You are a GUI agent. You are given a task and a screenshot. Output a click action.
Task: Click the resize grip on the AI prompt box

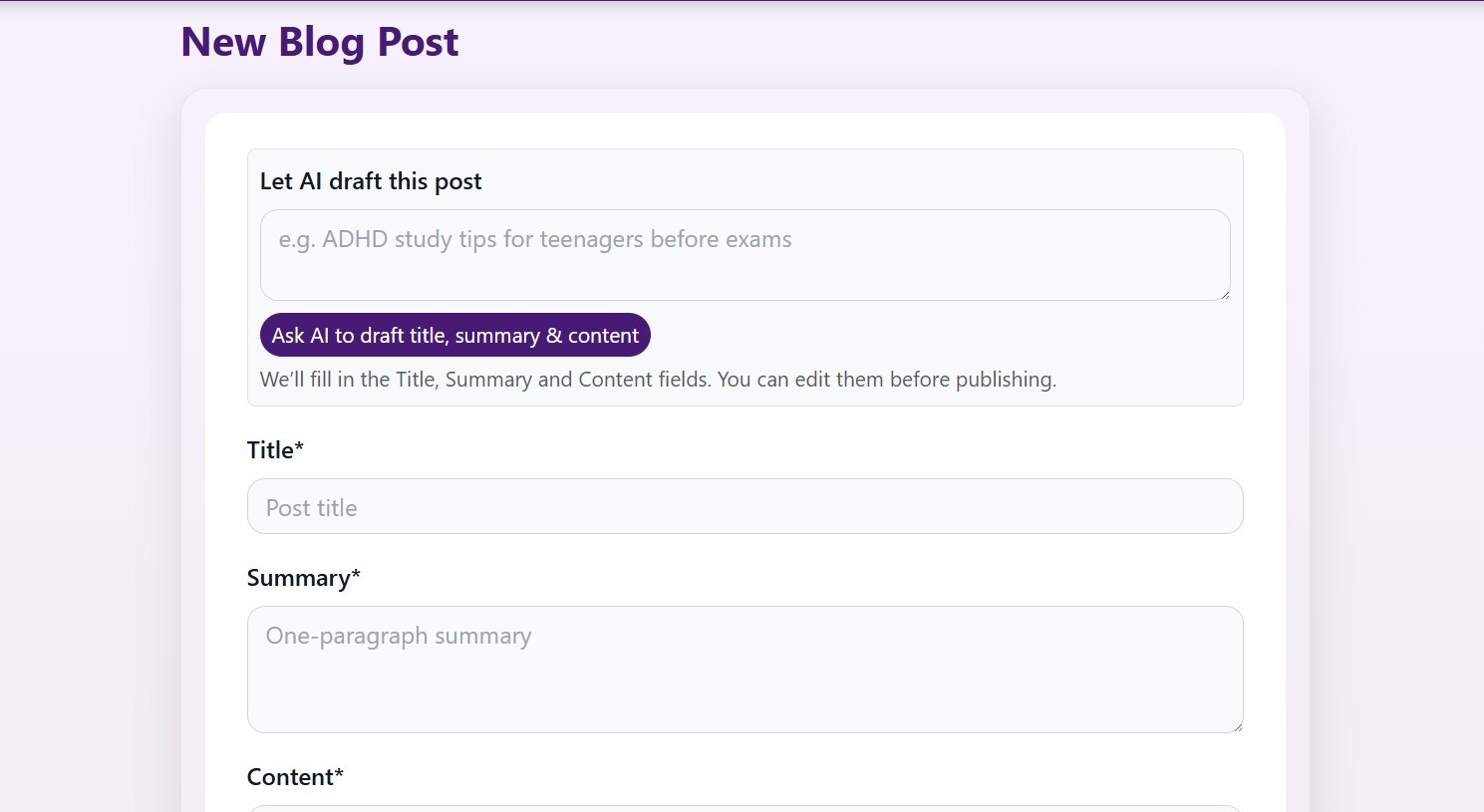(1225, 296)
